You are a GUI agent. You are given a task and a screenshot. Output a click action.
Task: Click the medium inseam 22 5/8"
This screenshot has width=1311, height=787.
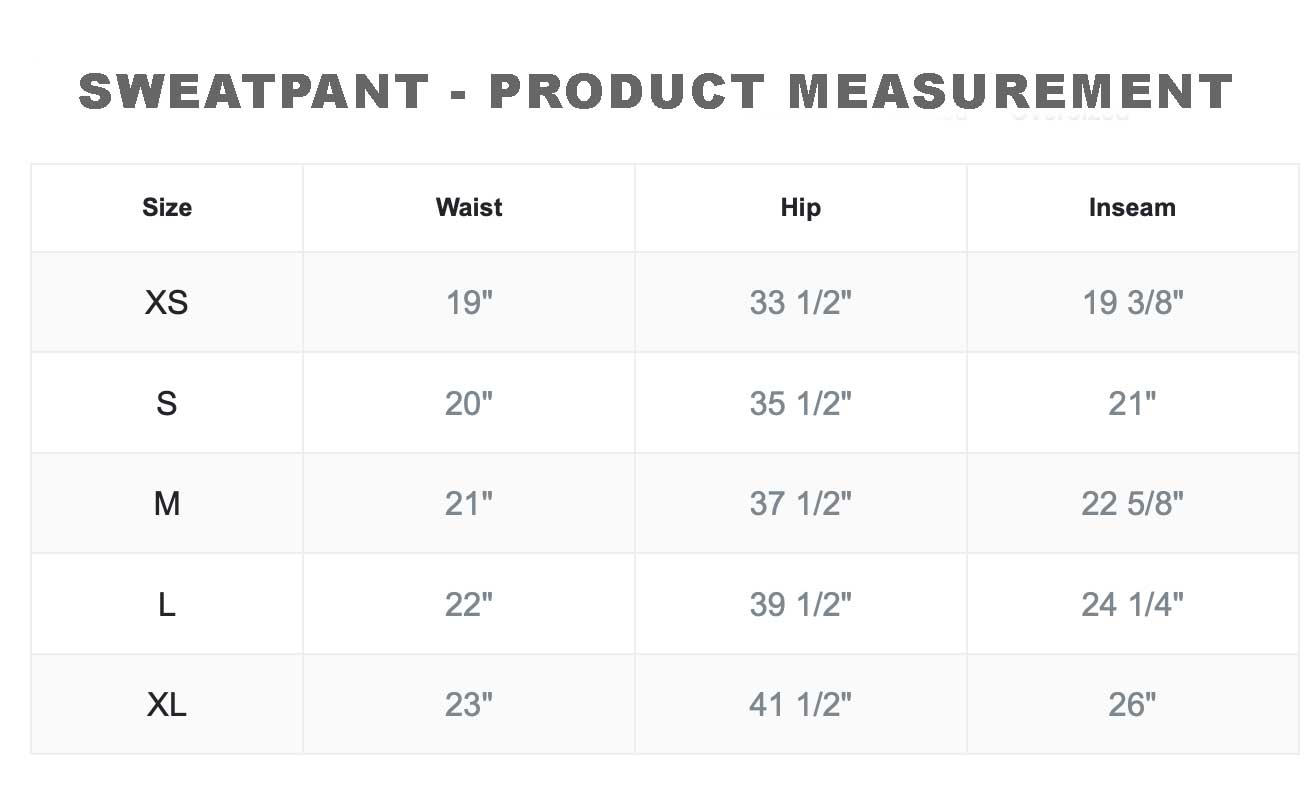[1132, 504]
